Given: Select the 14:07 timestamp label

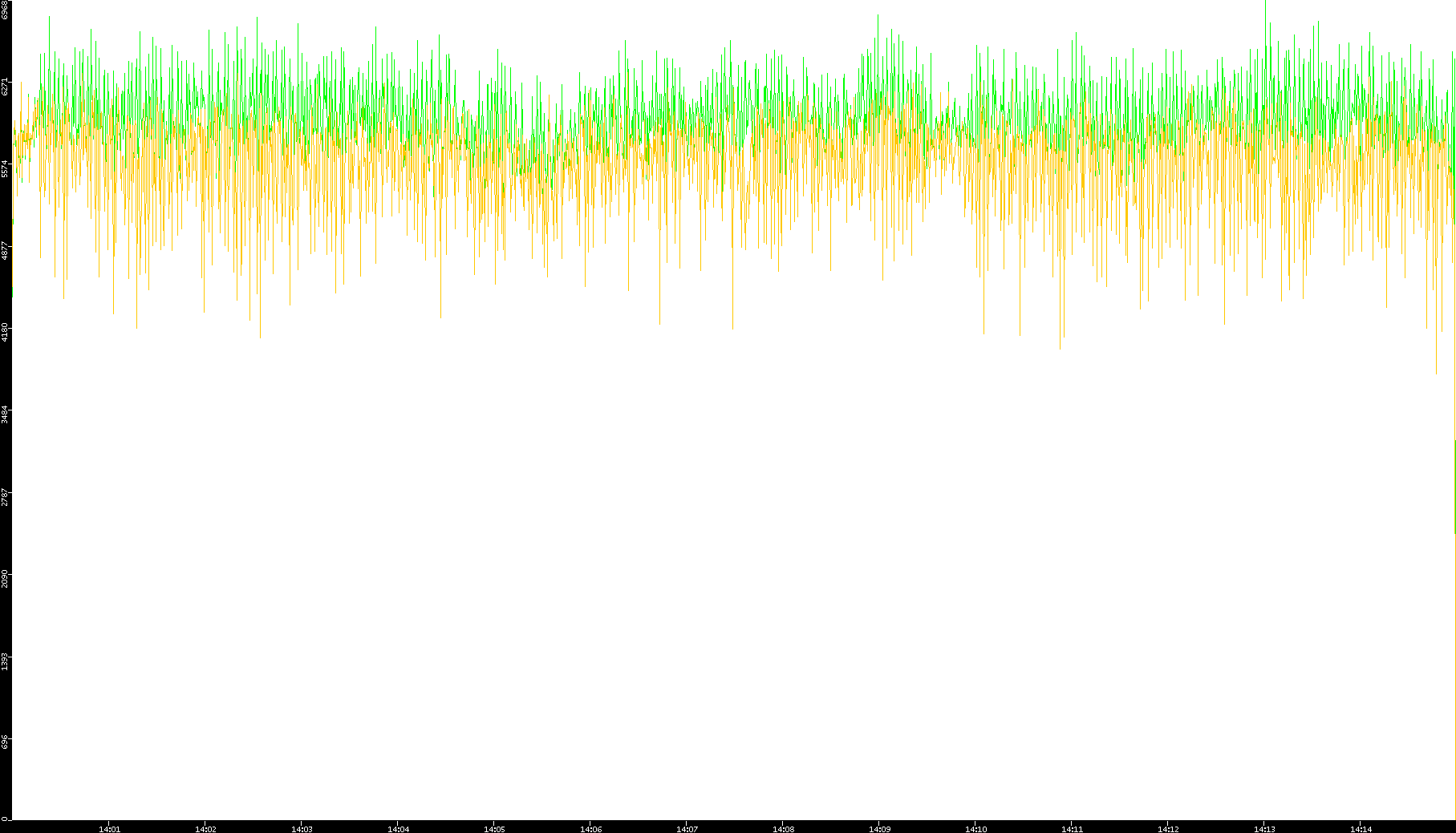Looking at the screenshot, I should (687, 829).
